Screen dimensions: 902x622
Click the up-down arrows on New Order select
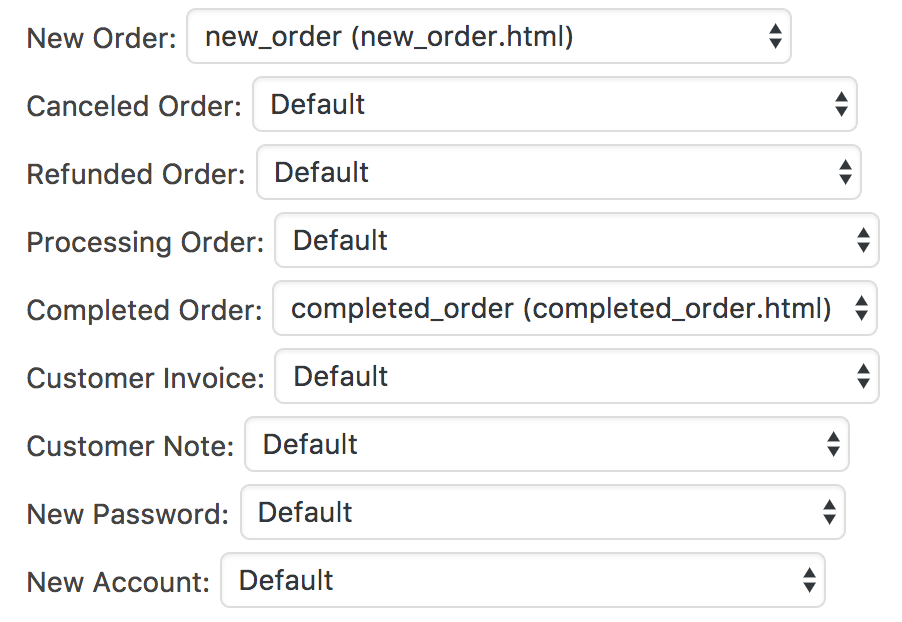(x=775, y=37)
